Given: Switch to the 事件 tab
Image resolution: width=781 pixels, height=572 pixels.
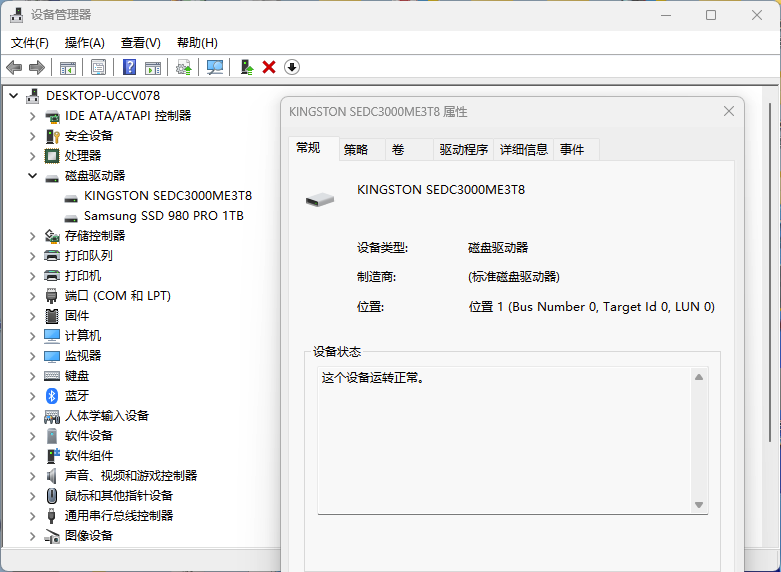Looking at the screenshot, I should pyautogui.click(x=576, y=149).
